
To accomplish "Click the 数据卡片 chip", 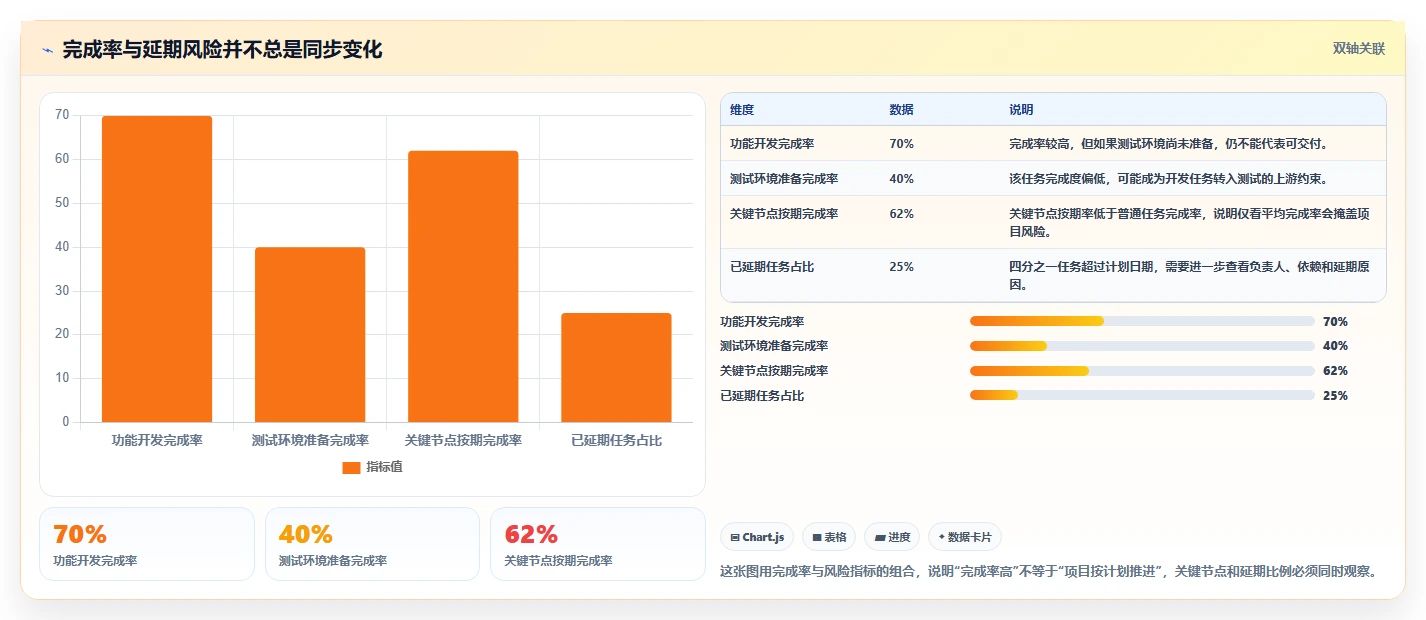I will point(965,537).
